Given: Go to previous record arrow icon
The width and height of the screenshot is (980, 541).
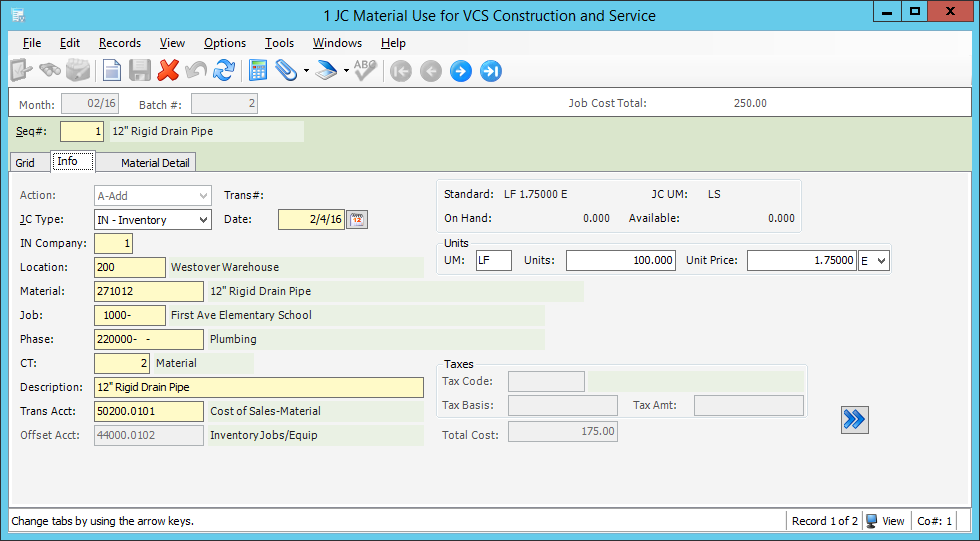Looking at the screenshot, I should (x=431, y=71).
